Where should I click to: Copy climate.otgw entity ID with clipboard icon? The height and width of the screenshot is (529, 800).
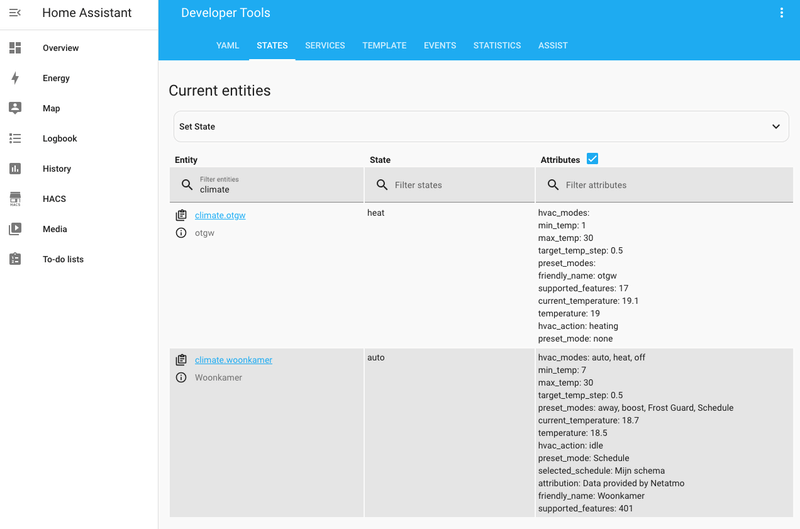coord(181,215)
